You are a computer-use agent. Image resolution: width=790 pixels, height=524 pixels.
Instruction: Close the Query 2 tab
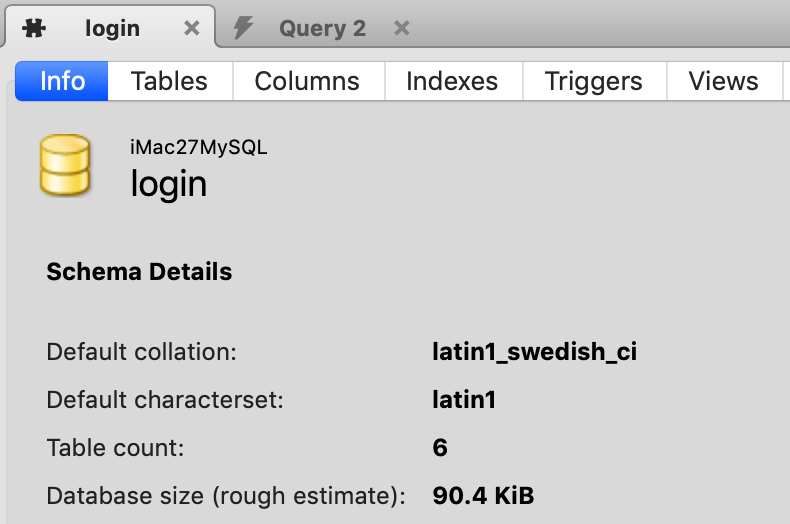[x=402, y=28]
